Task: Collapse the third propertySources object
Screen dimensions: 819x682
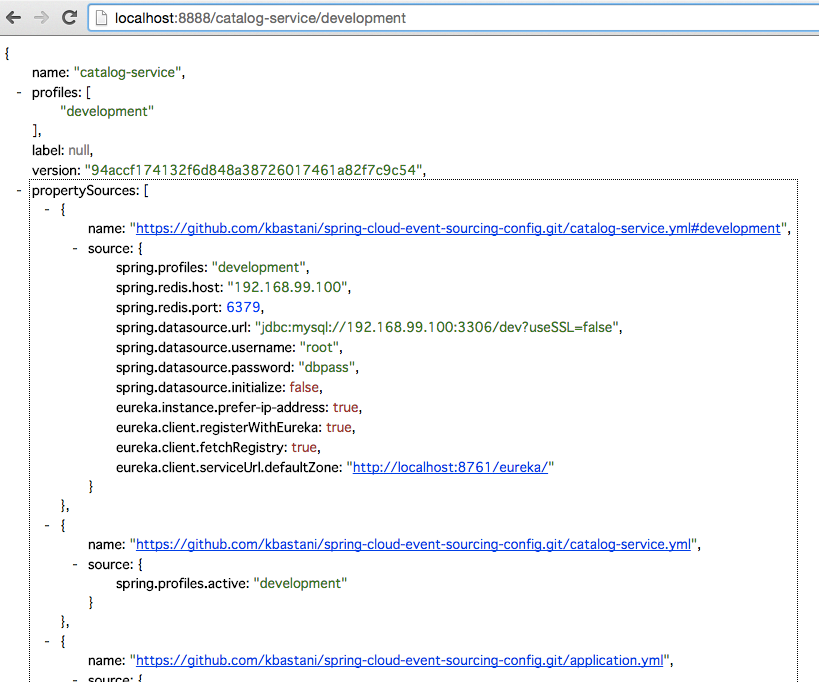Action: coord(47,641)
